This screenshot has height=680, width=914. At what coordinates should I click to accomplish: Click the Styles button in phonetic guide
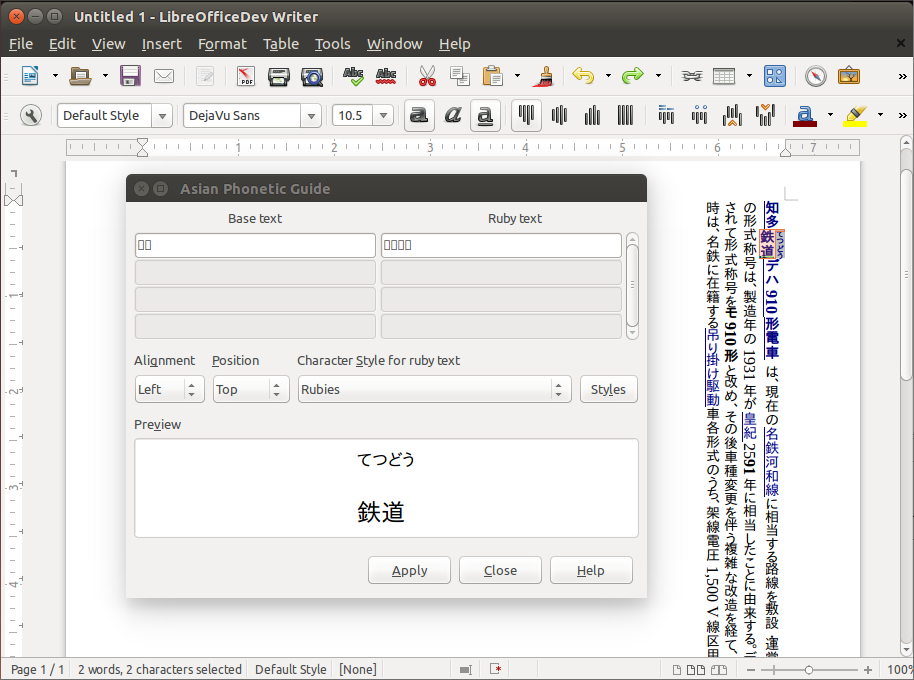tap(608, 390)
